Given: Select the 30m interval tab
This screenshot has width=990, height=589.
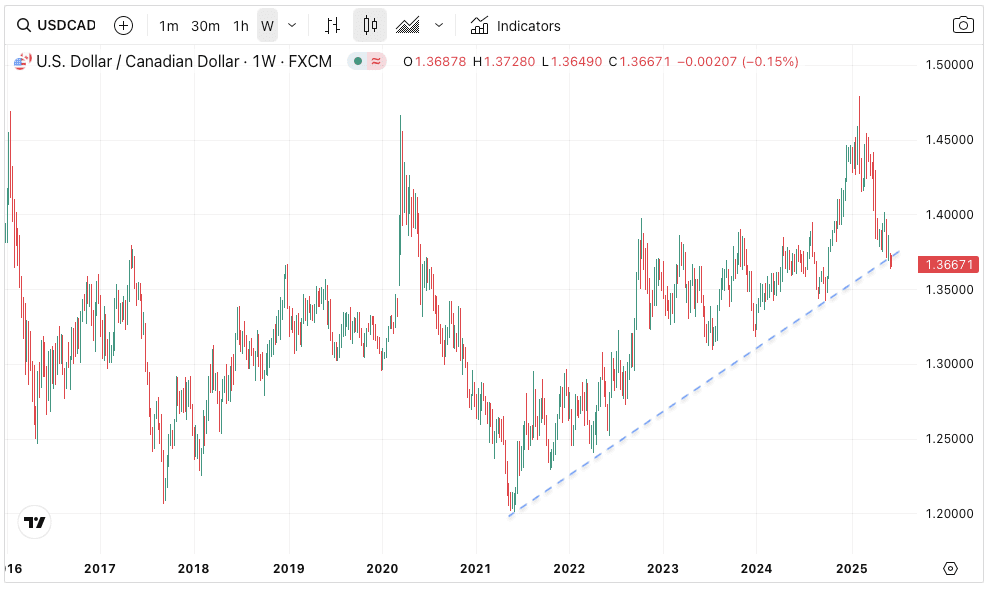Looking at the screenshot, I should (205, 26).
